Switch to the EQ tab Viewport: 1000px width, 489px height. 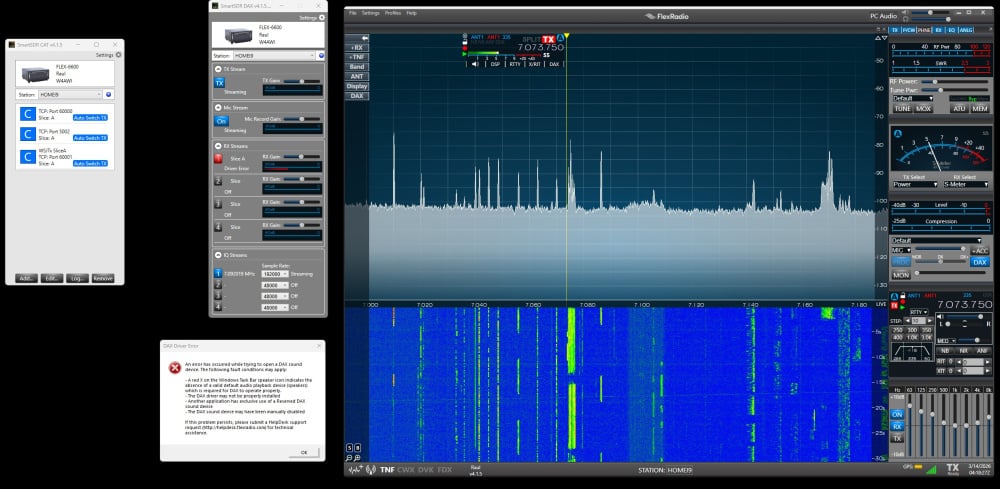[951, 30]
